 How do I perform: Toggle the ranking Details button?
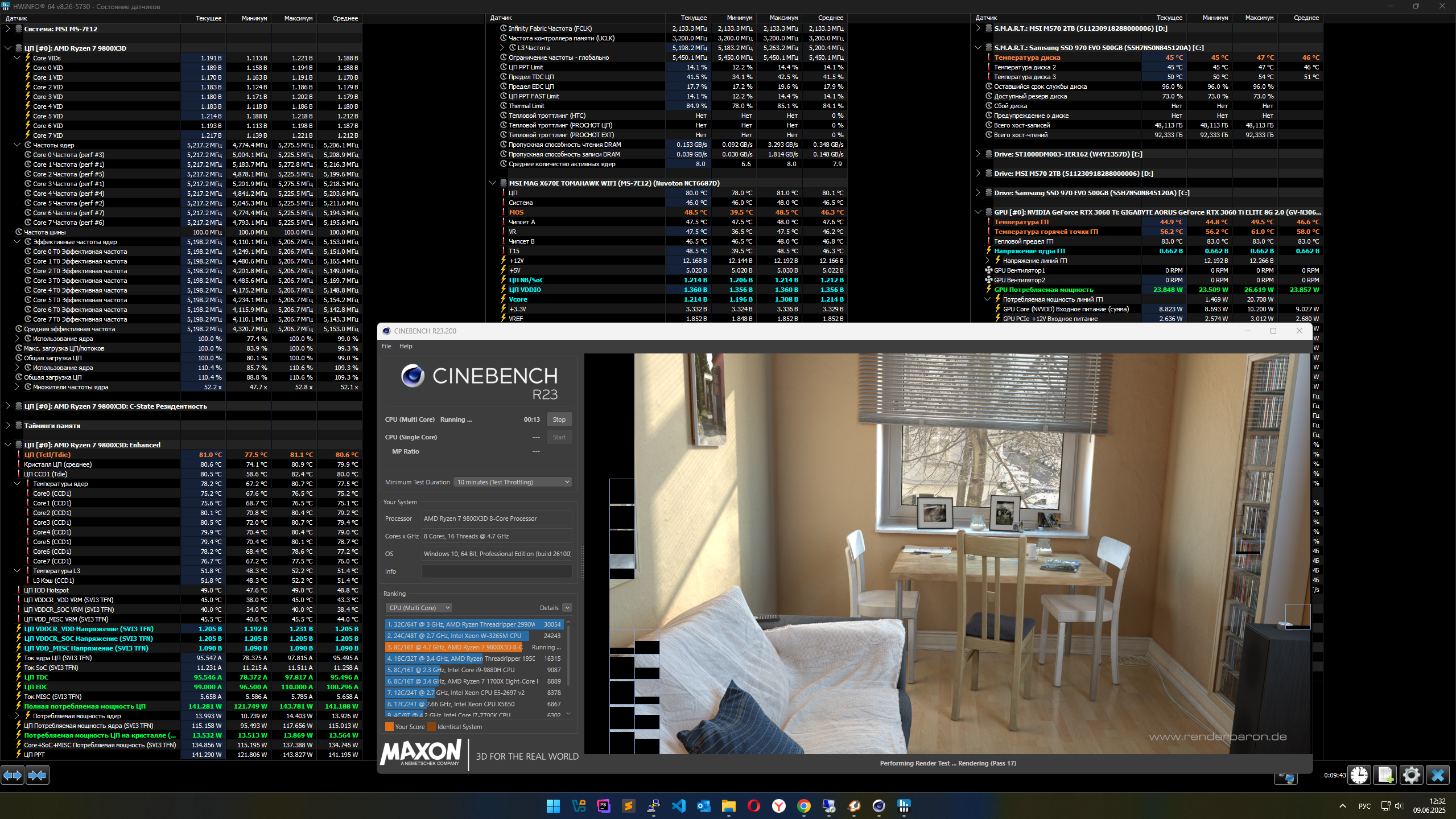pyautogui.click(x=567, y=608)
